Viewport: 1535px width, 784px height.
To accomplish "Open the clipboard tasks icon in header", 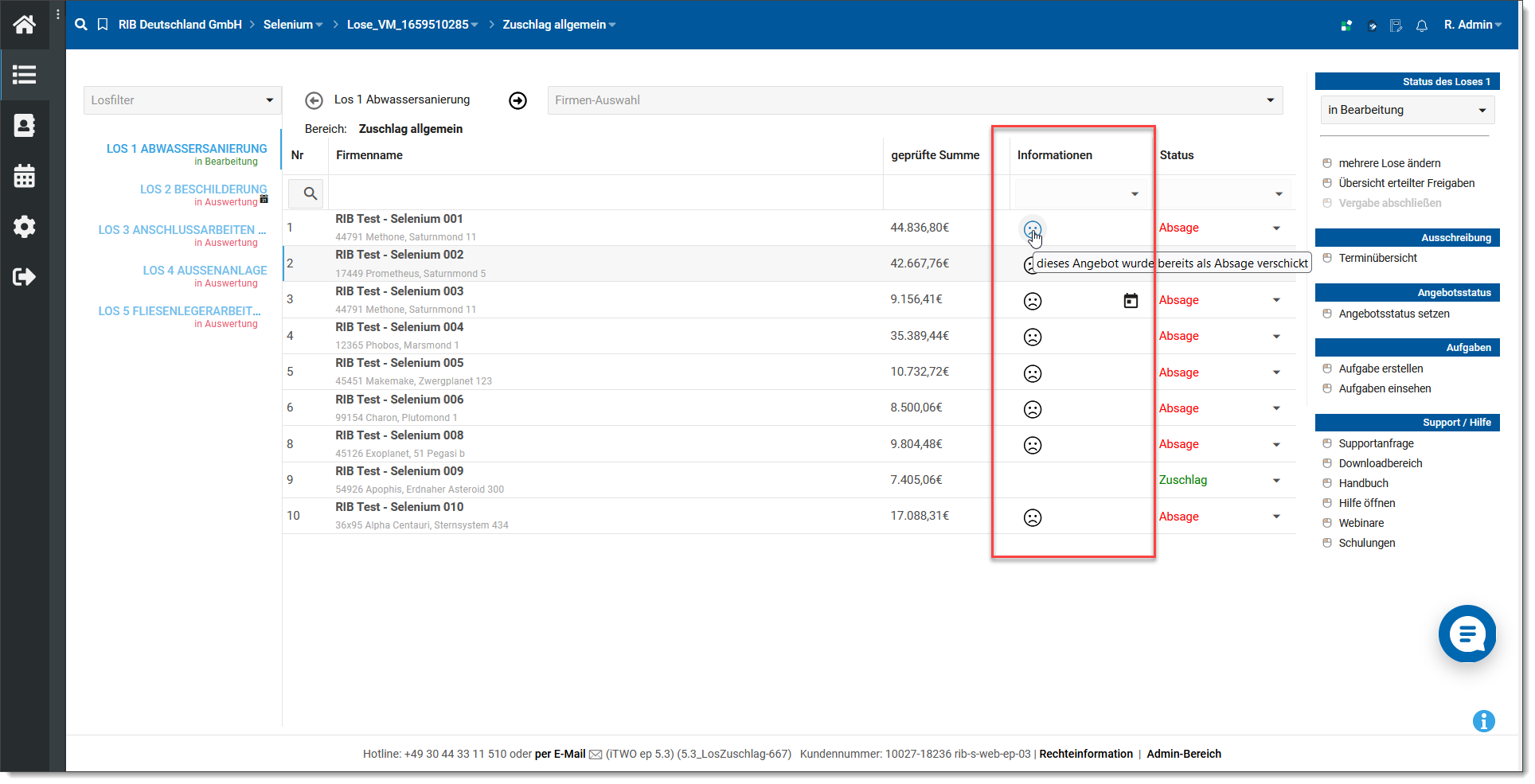I will (x=1372, y=25).
